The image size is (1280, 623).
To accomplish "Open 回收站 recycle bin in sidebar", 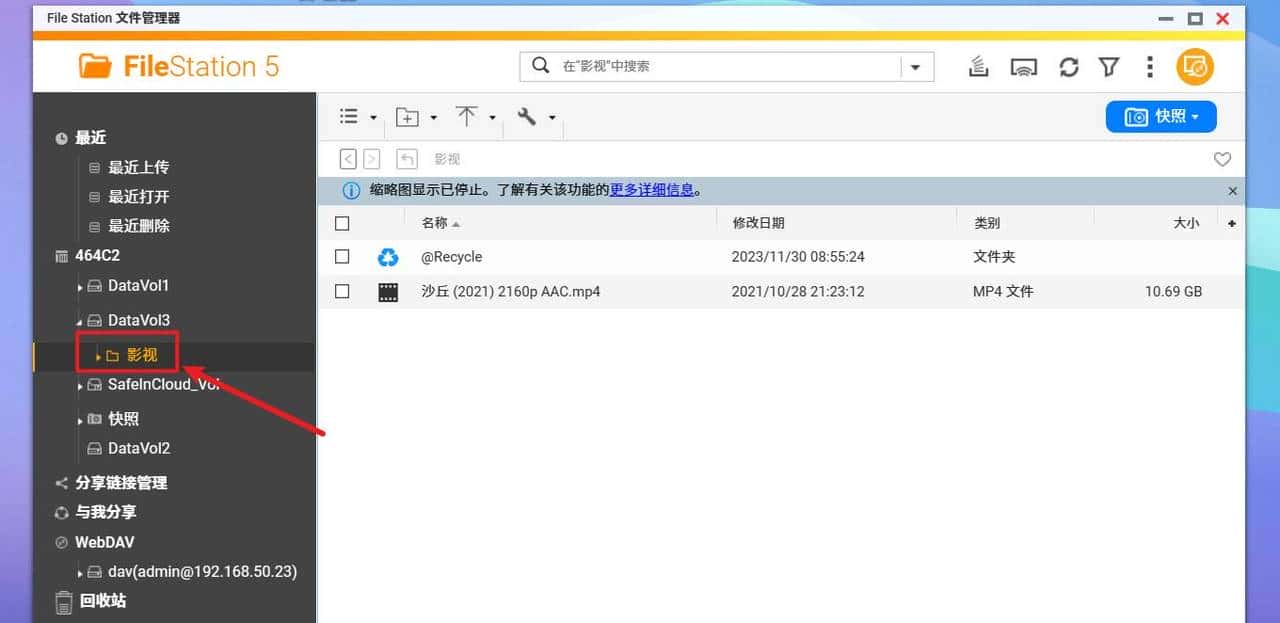I will point(102,601).
